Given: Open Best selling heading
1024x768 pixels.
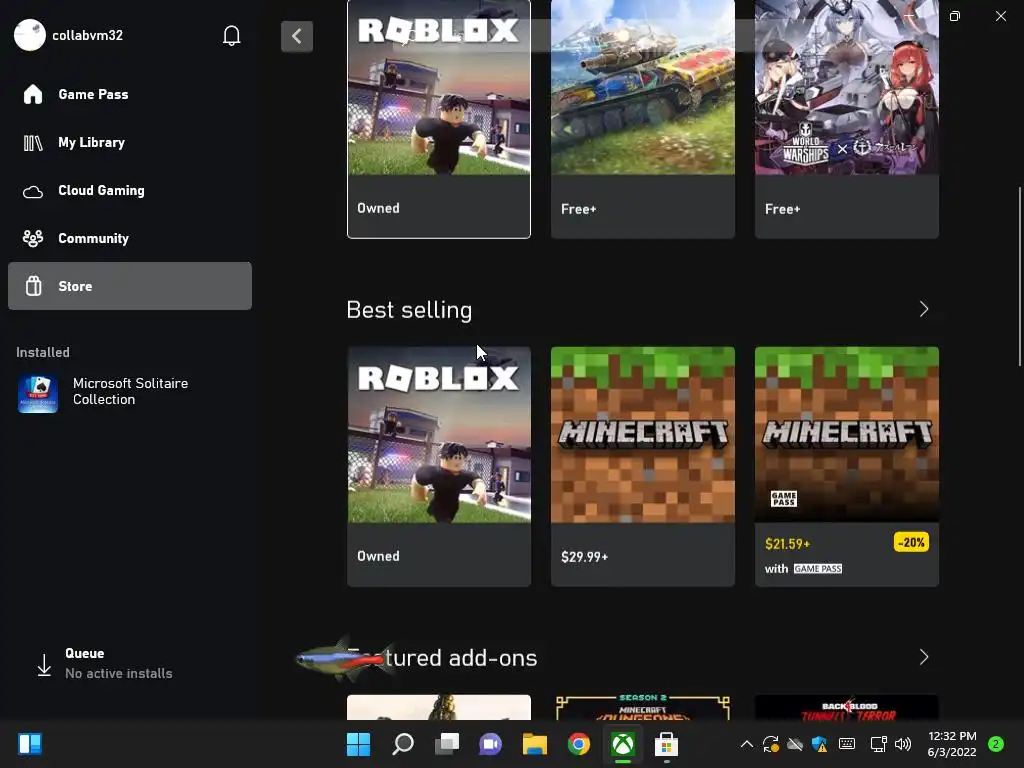Looking at the screenshot, I should point(409,310).
